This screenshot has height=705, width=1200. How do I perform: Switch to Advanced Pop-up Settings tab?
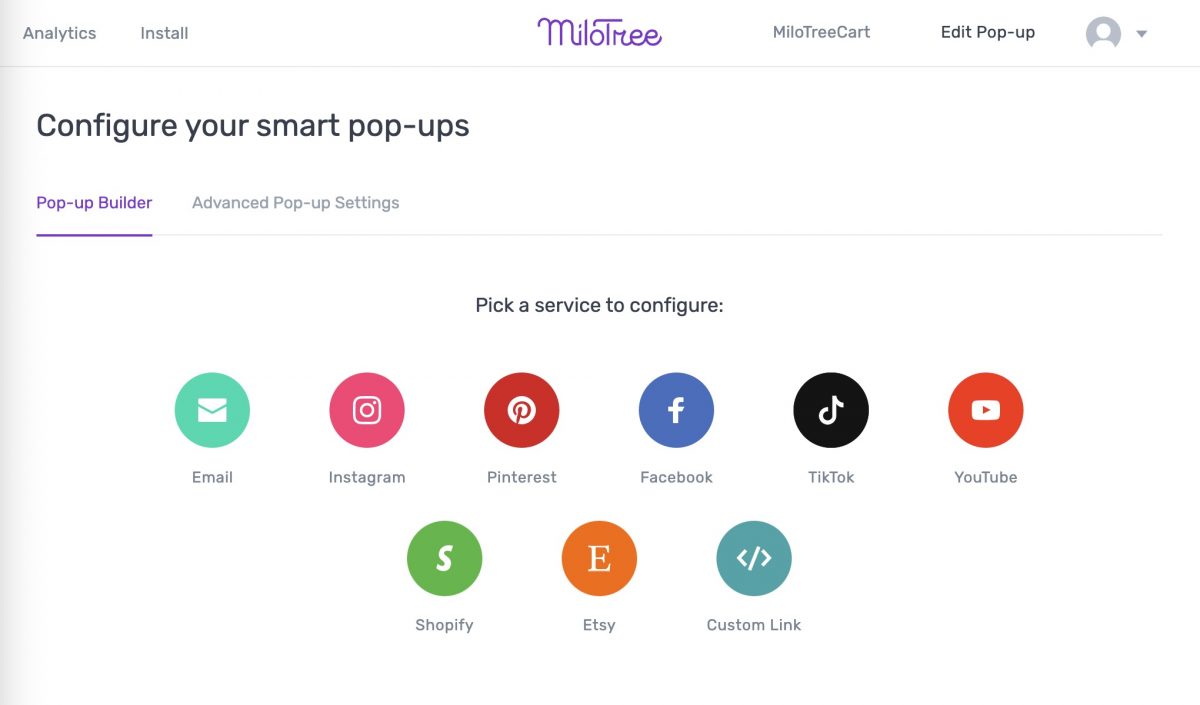(295, 203)
